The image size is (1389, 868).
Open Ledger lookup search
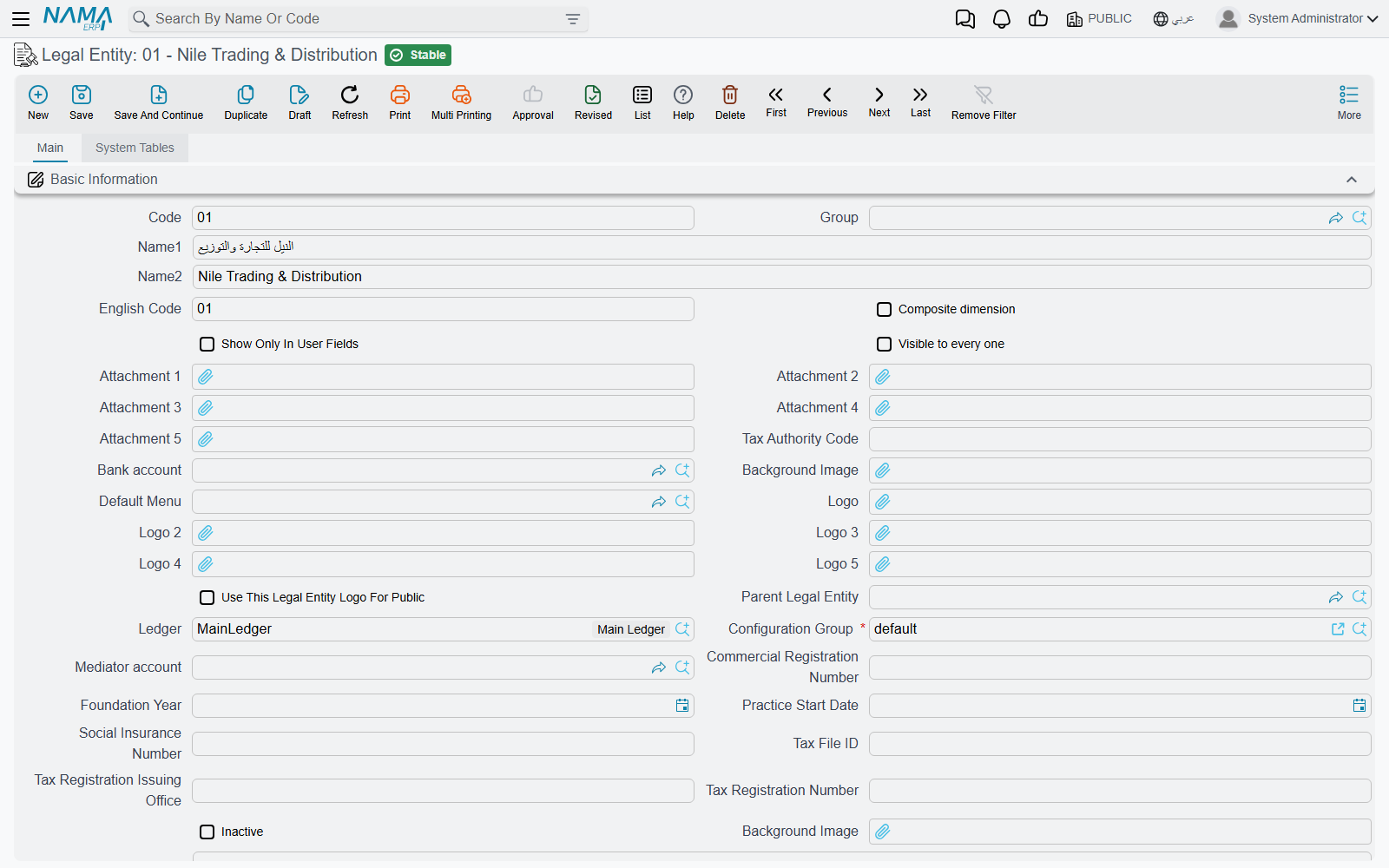pos(682,629)
